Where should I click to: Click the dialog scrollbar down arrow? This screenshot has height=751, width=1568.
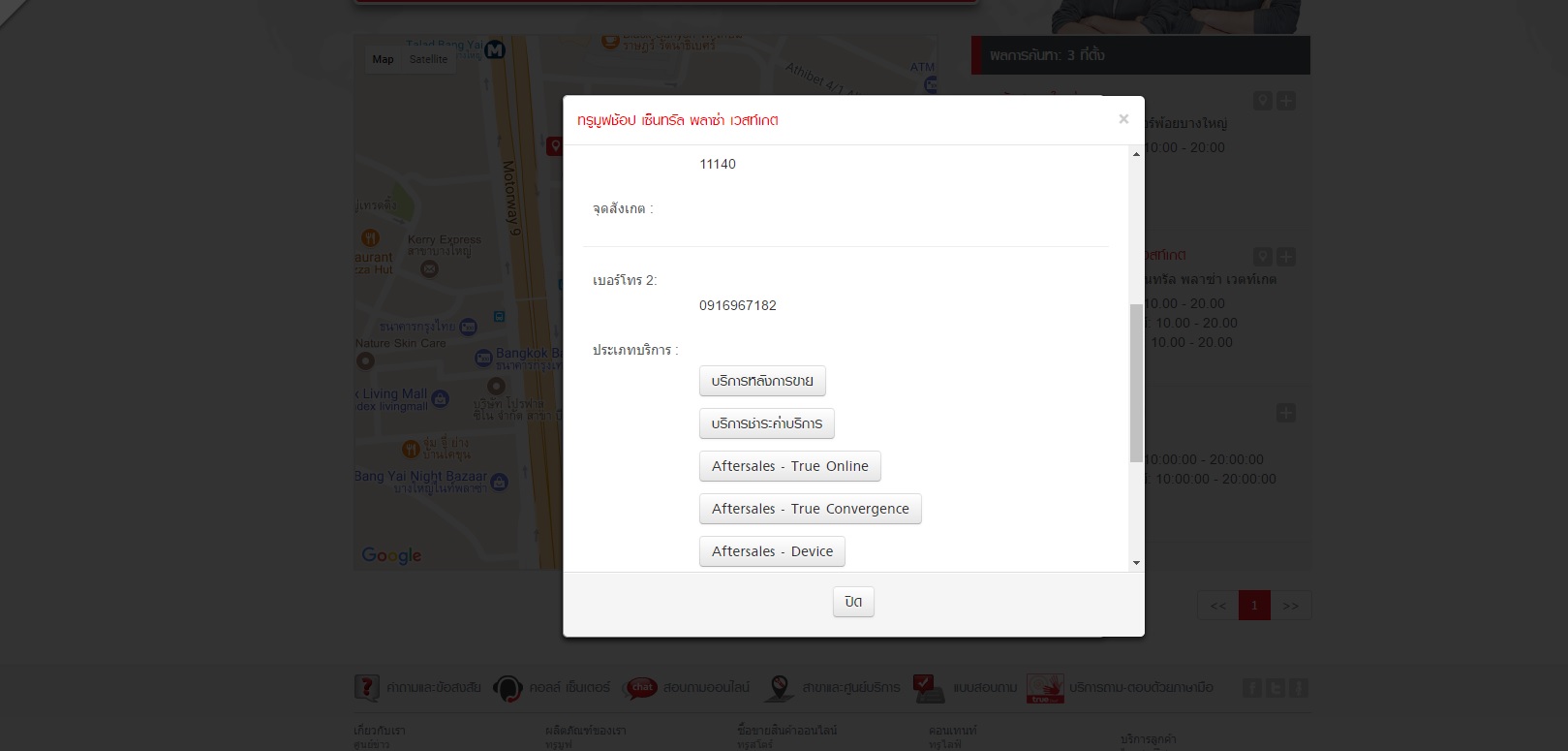click(1136, 563)
